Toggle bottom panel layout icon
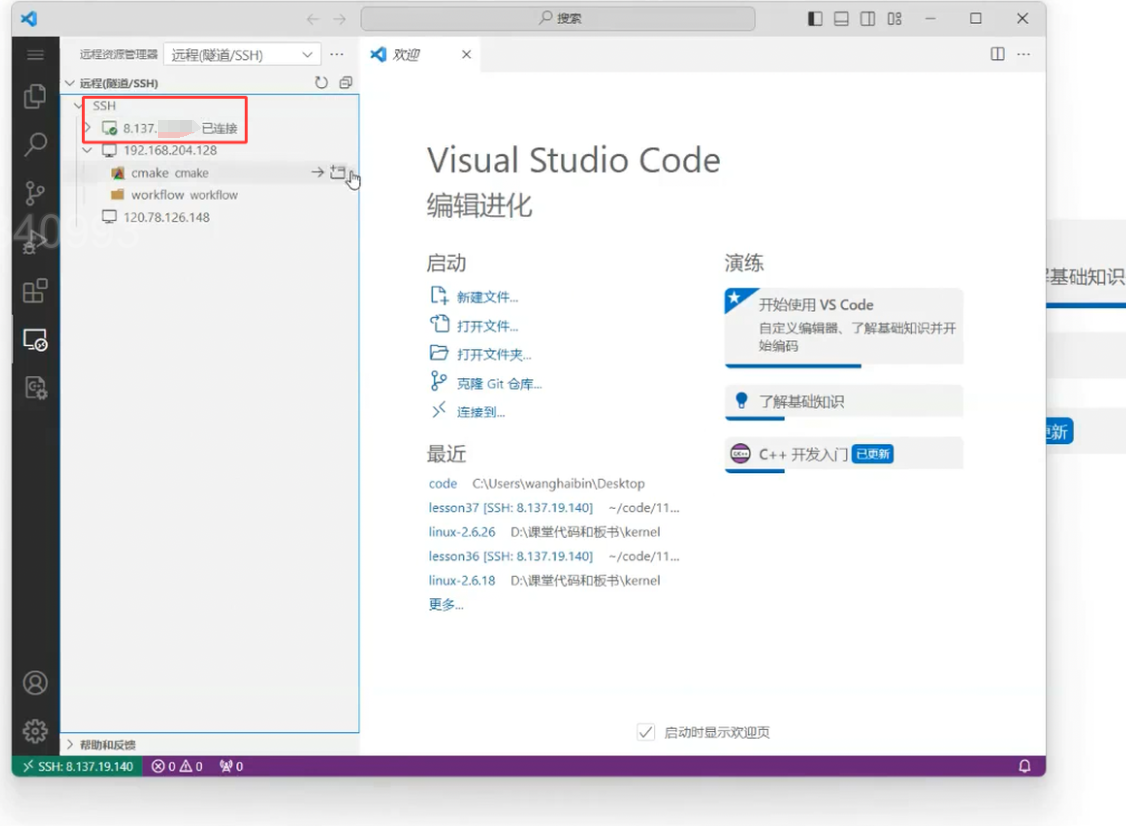 click(x=841, y=19)
